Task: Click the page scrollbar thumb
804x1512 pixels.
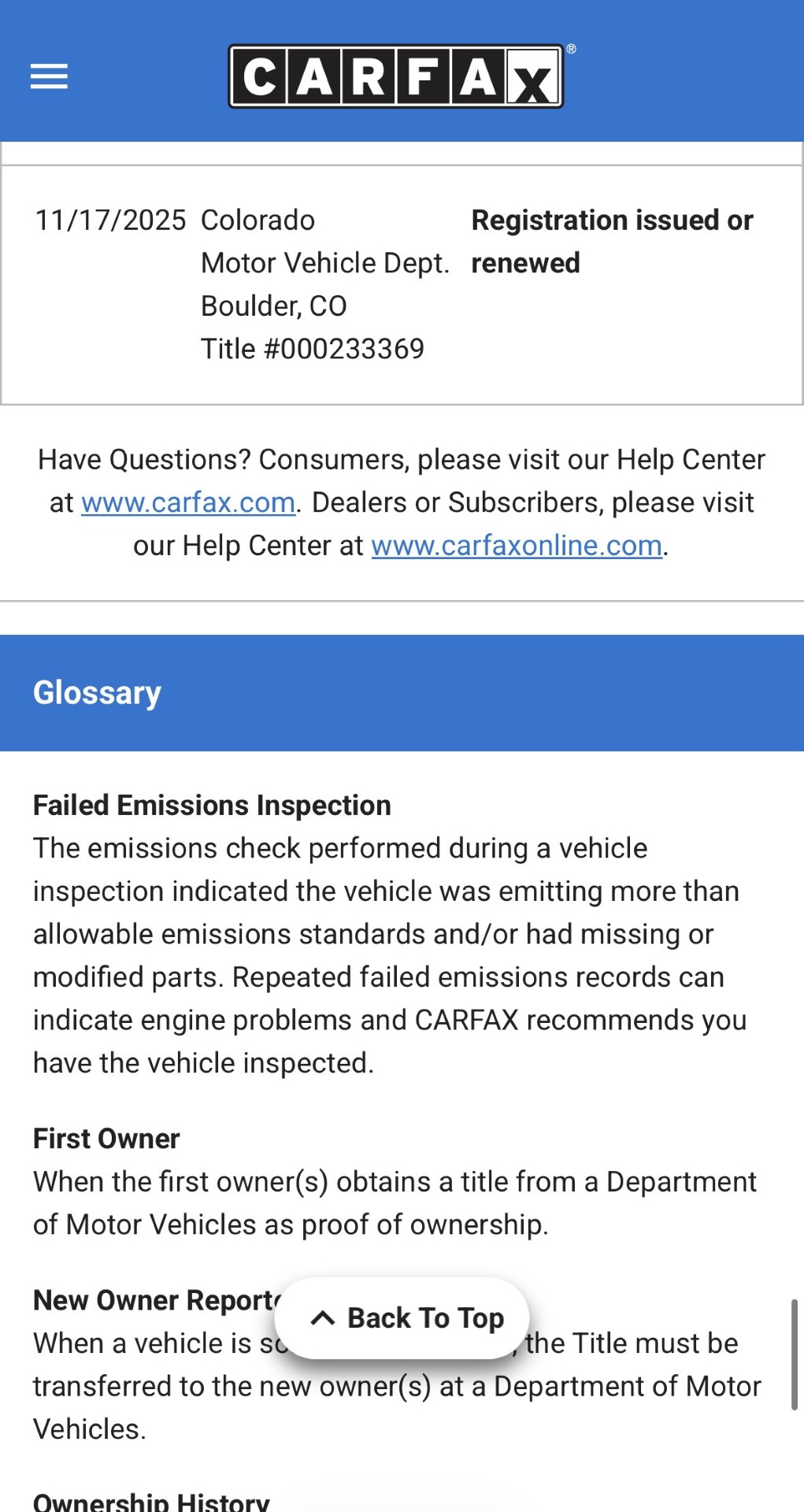Action: [x=794, y=1354]
